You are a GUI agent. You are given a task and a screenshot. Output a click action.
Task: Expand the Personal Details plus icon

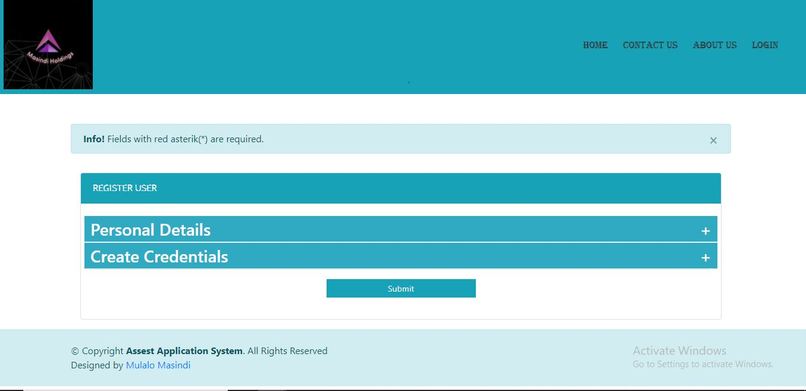click(705, 231)
